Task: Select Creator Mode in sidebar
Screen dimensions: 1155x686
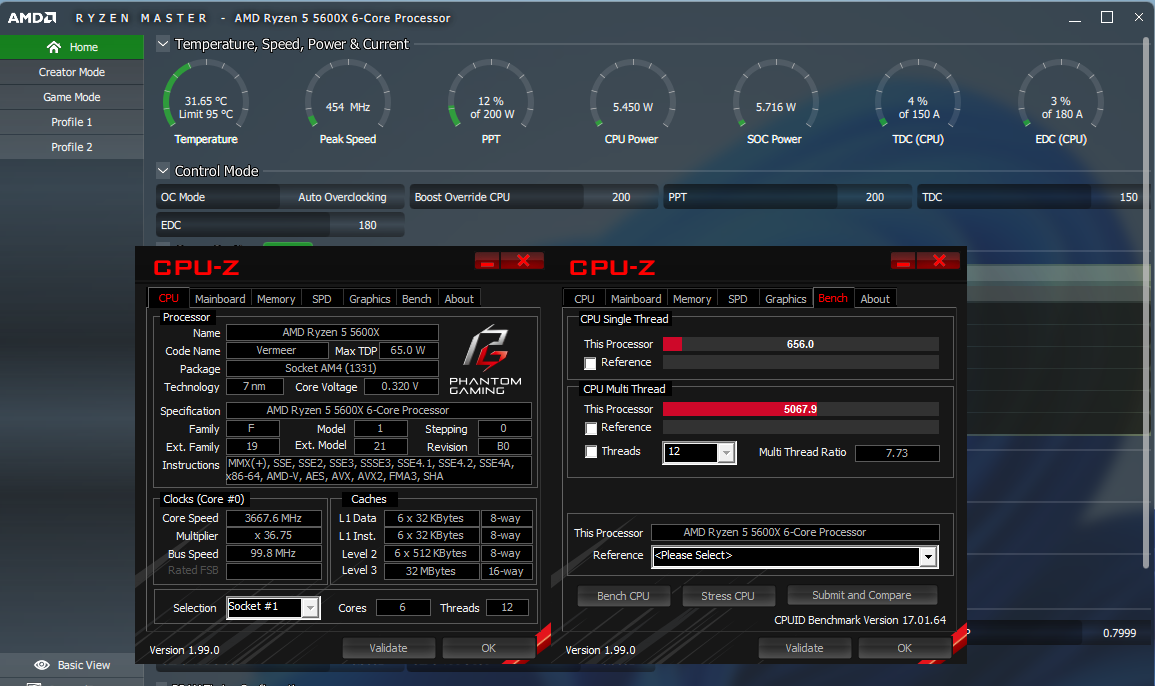Action: [x=71, y=72]
